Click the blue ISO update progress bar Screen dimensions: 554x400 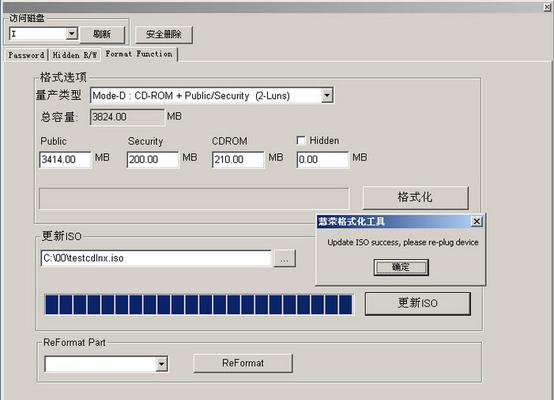(x=199, y=305)
